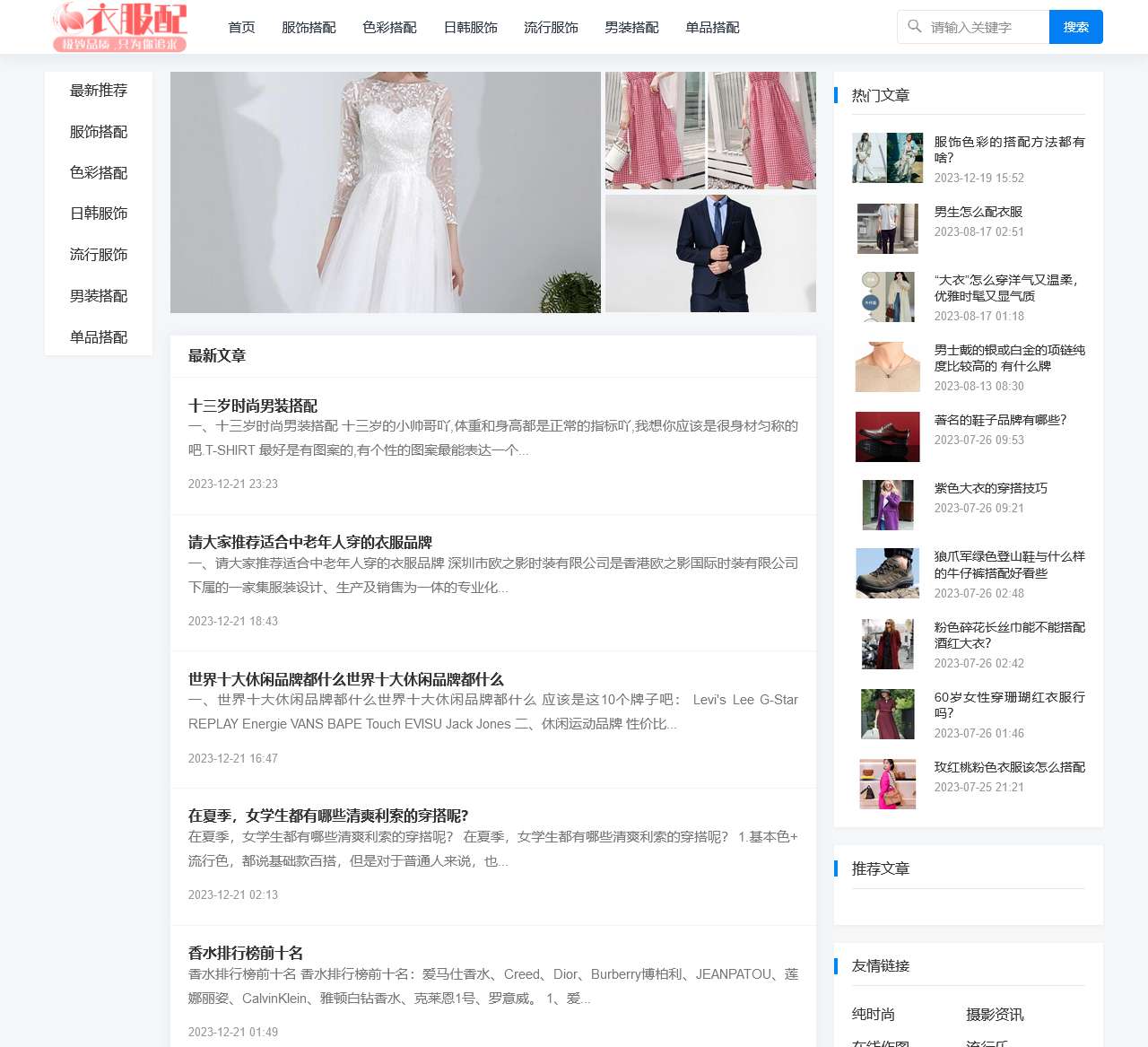1148x1047 pixels.
Task: Click the date 2023-12-21 23:23
Action: tap(233, 484)
